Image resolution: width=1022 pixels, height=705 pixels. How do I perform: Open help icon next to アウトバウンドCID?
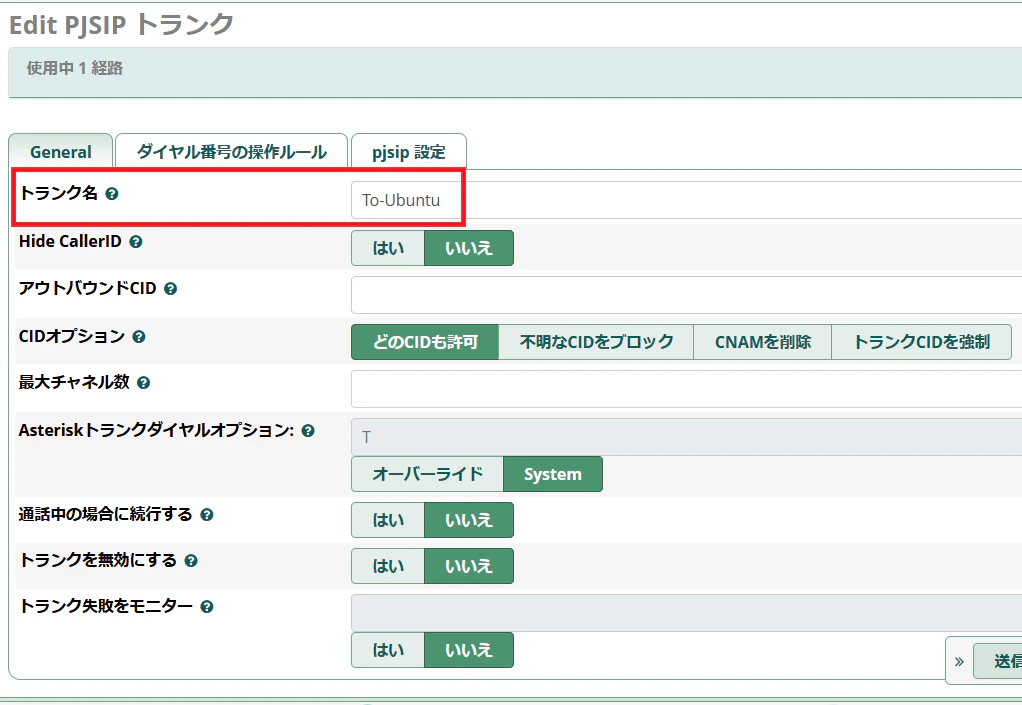(x=170, y=289)
